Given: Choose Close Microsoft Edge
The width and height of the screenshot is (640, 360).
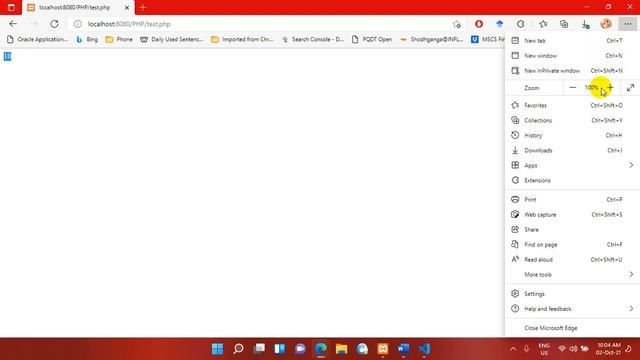Looking at the screenshot, I should [x=572, y=328].
